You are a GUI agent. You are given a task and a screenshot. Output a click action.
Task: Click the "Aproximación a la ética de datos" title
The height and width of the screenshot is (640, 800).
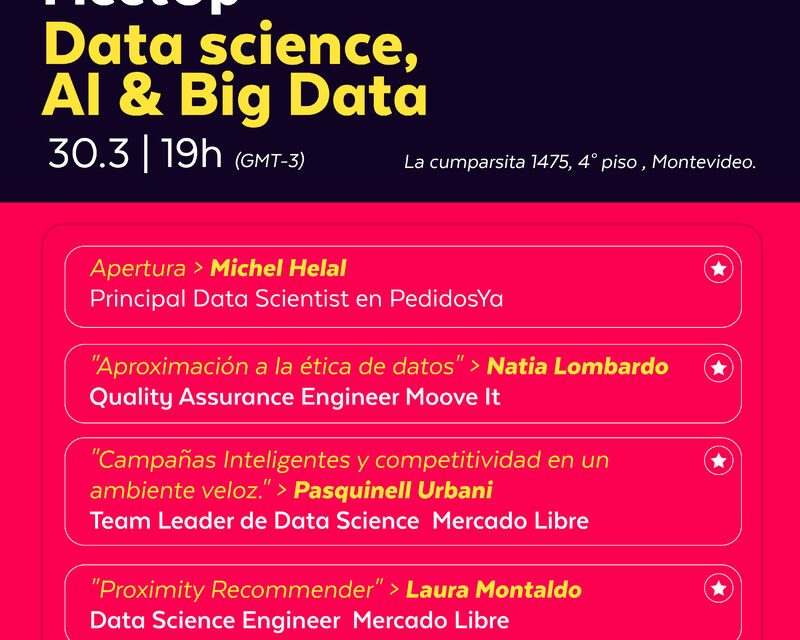[x=278, y=366]
